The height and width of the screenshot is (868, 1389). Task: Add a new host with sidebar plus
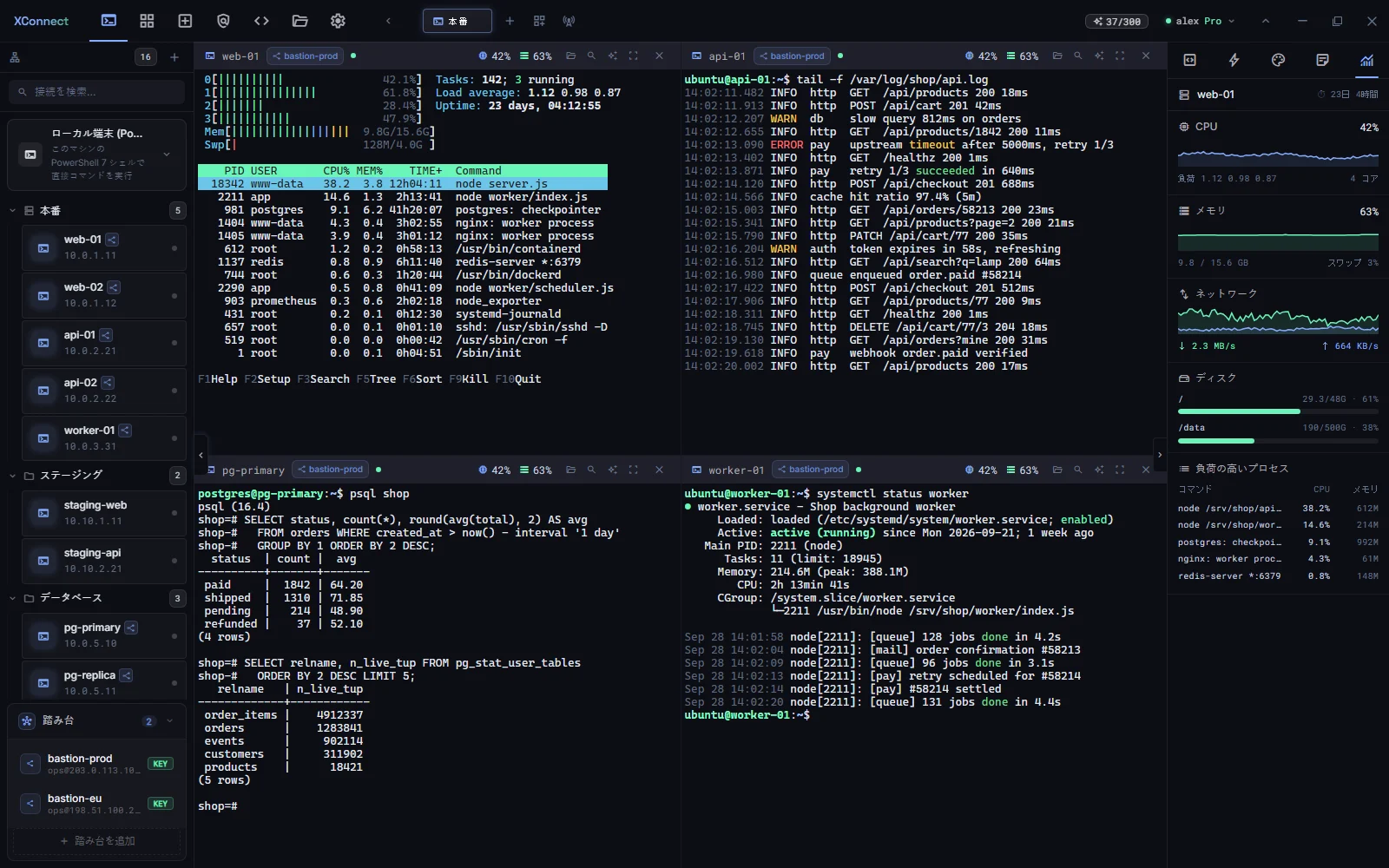(174, 57)
